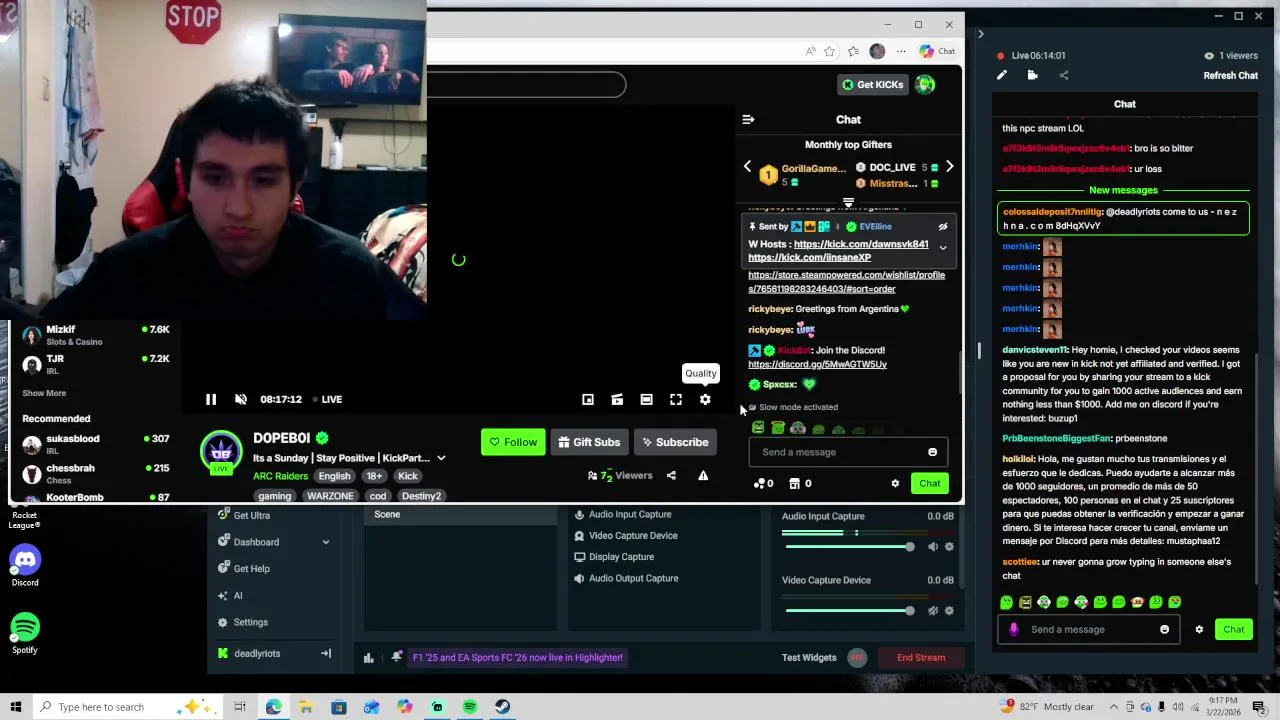Open the Kick profile avatar menu
The height and width of the screenshot is (720, 1280).
(925, 85)
